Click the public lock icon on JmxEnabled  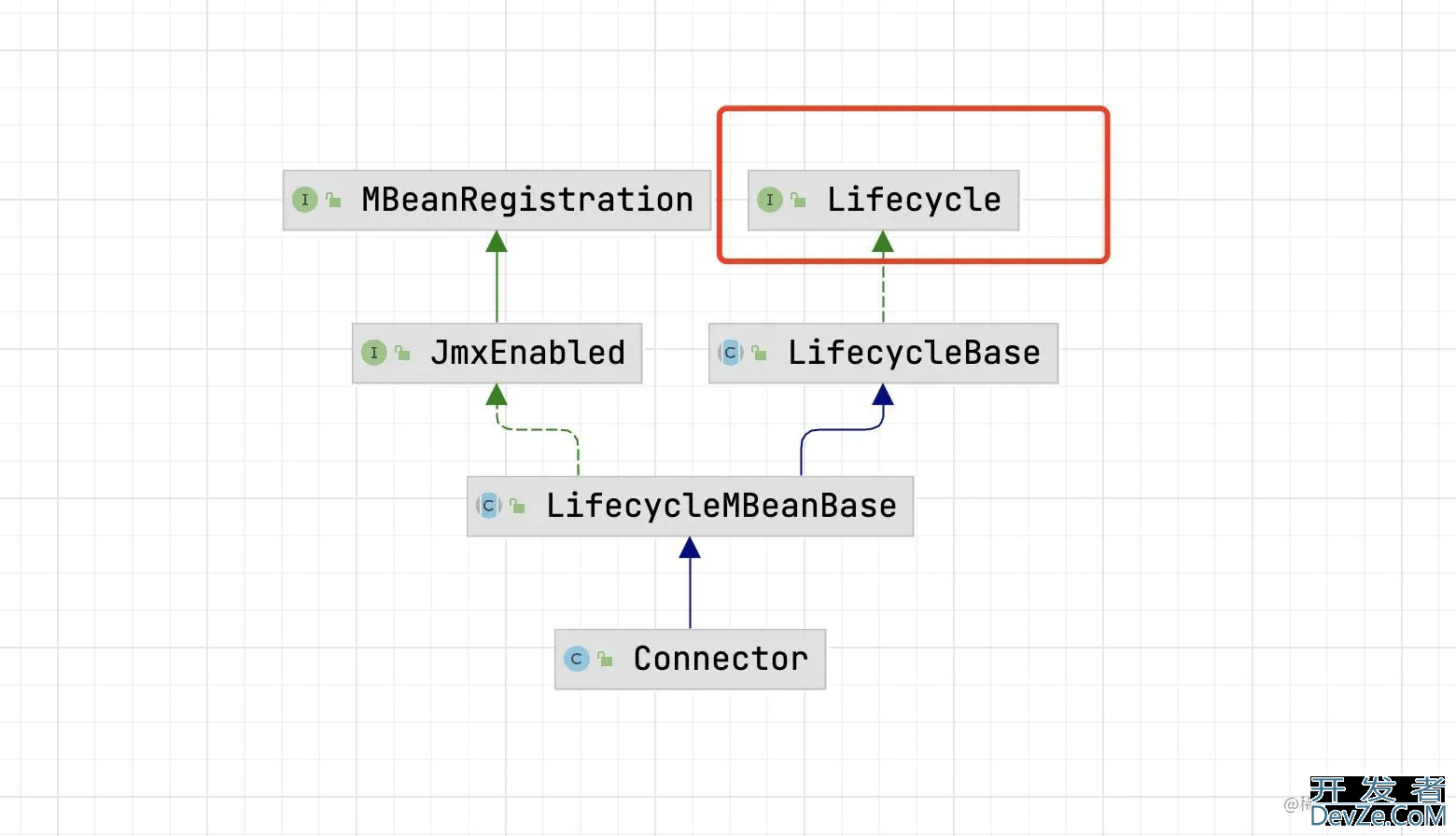(402, 353)
